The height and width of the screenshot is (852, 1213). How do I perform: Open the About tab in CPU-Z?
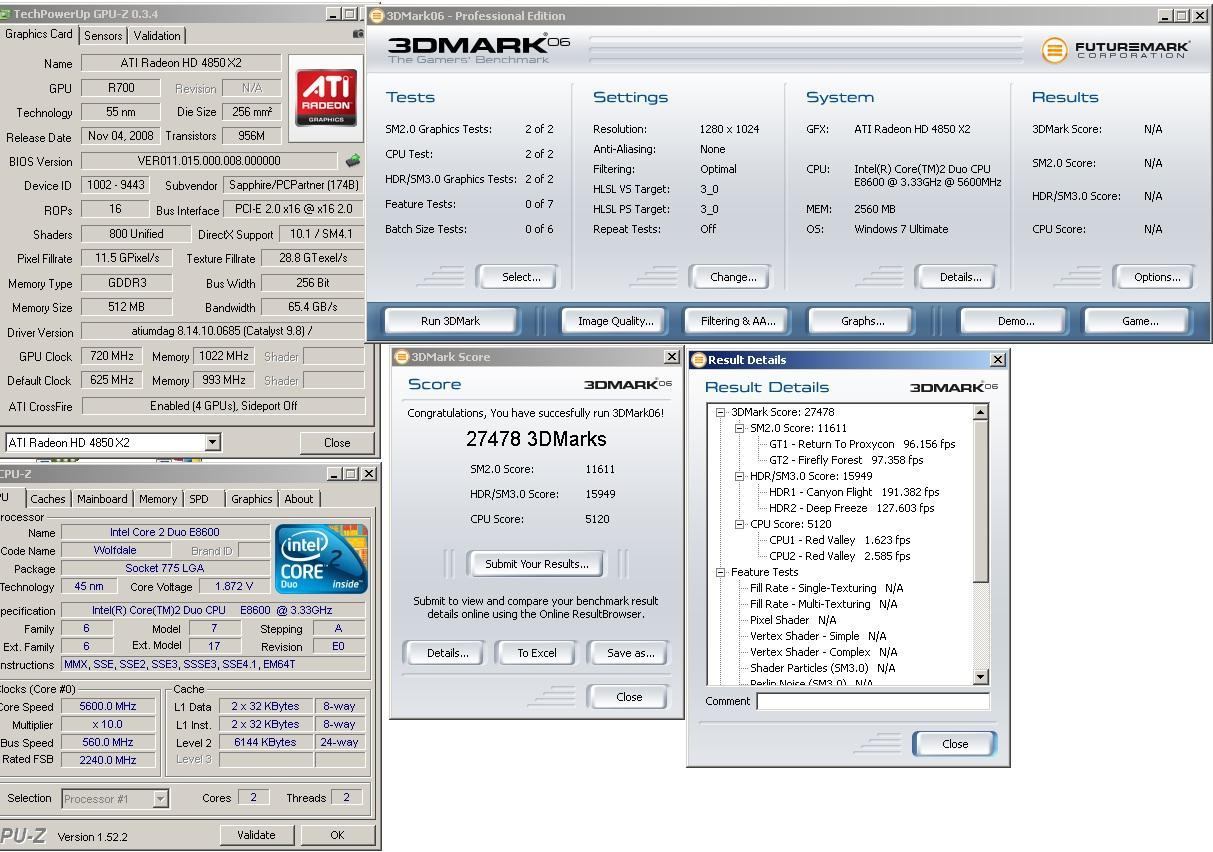[299, 499]
